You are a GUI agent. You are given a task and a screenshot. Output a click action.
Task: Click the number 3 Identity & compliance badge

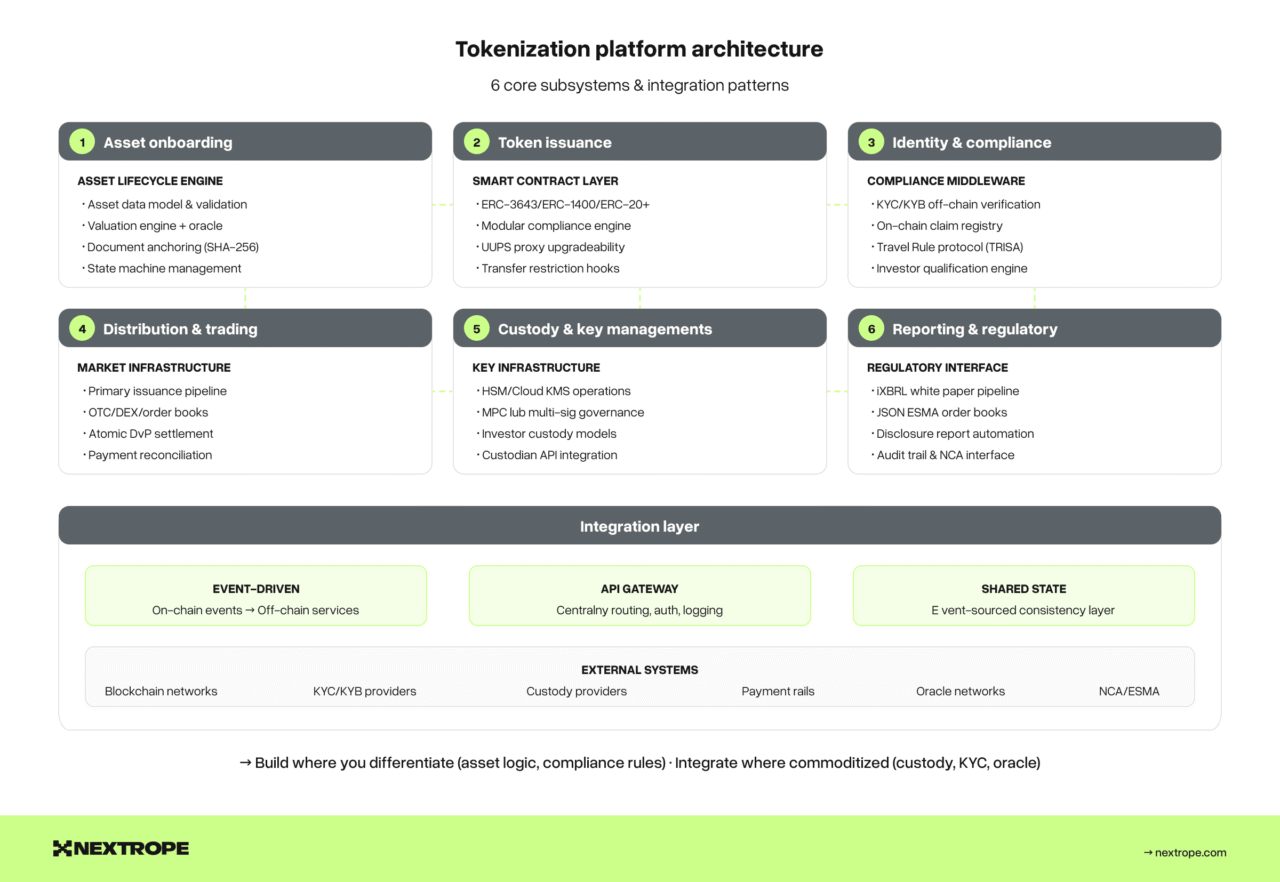[871, 142]
